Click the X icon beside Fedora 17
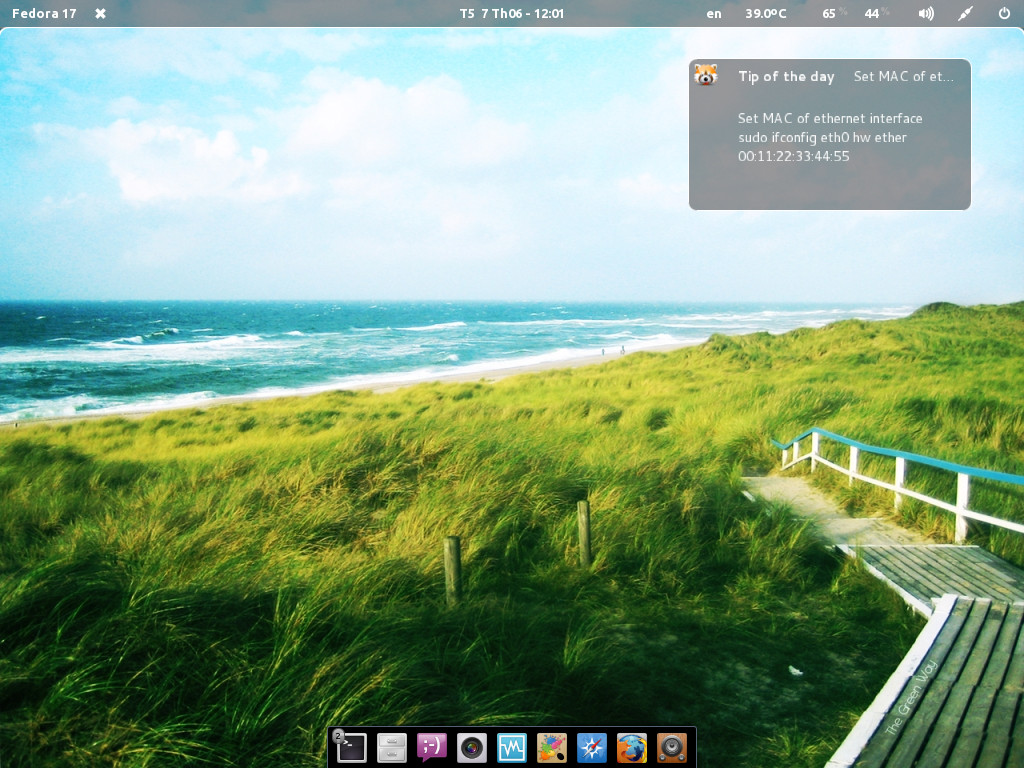1024x768 pixels. (101, 13)
